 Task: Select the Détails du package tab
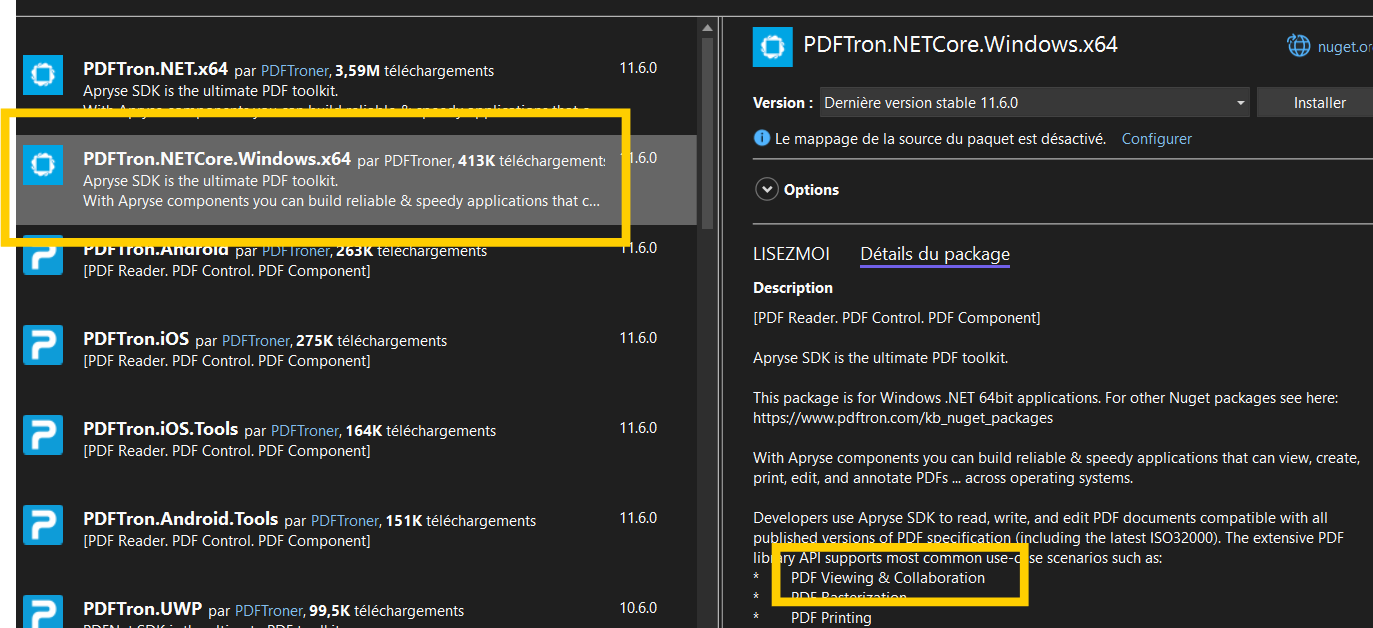(935, 254)
